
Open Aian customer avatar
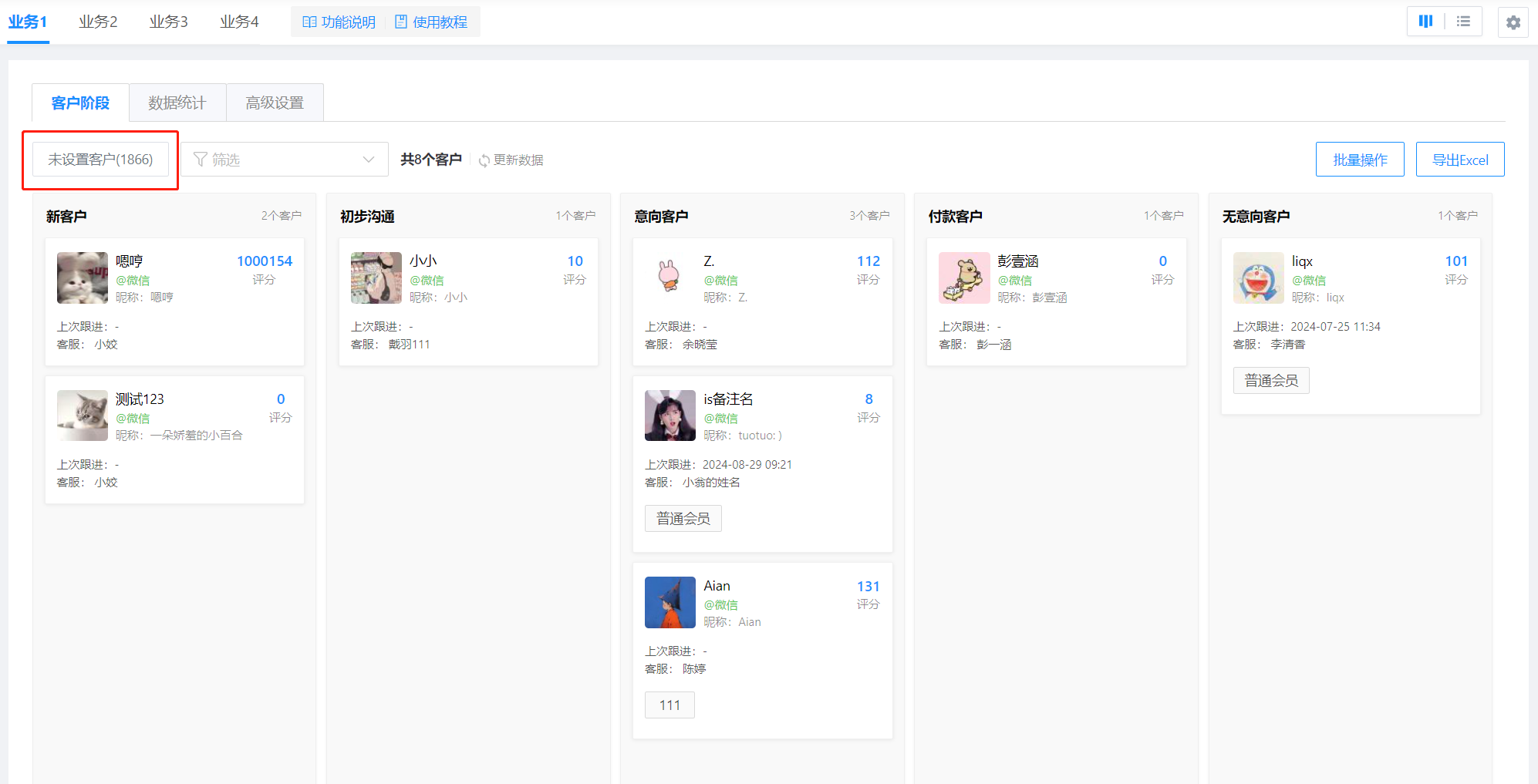(670, 602)
